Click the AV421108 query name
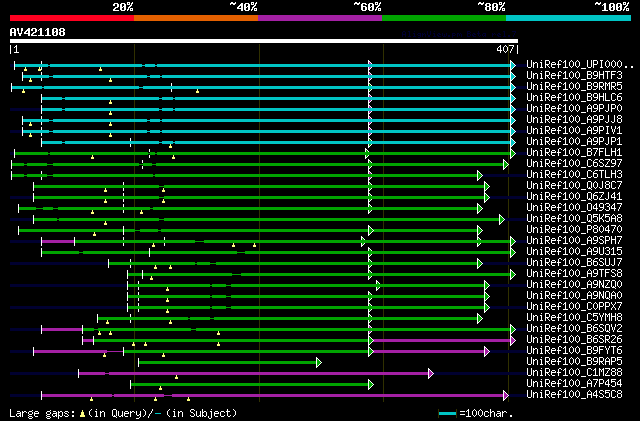 pyautogui.click(x=38, y=32)
